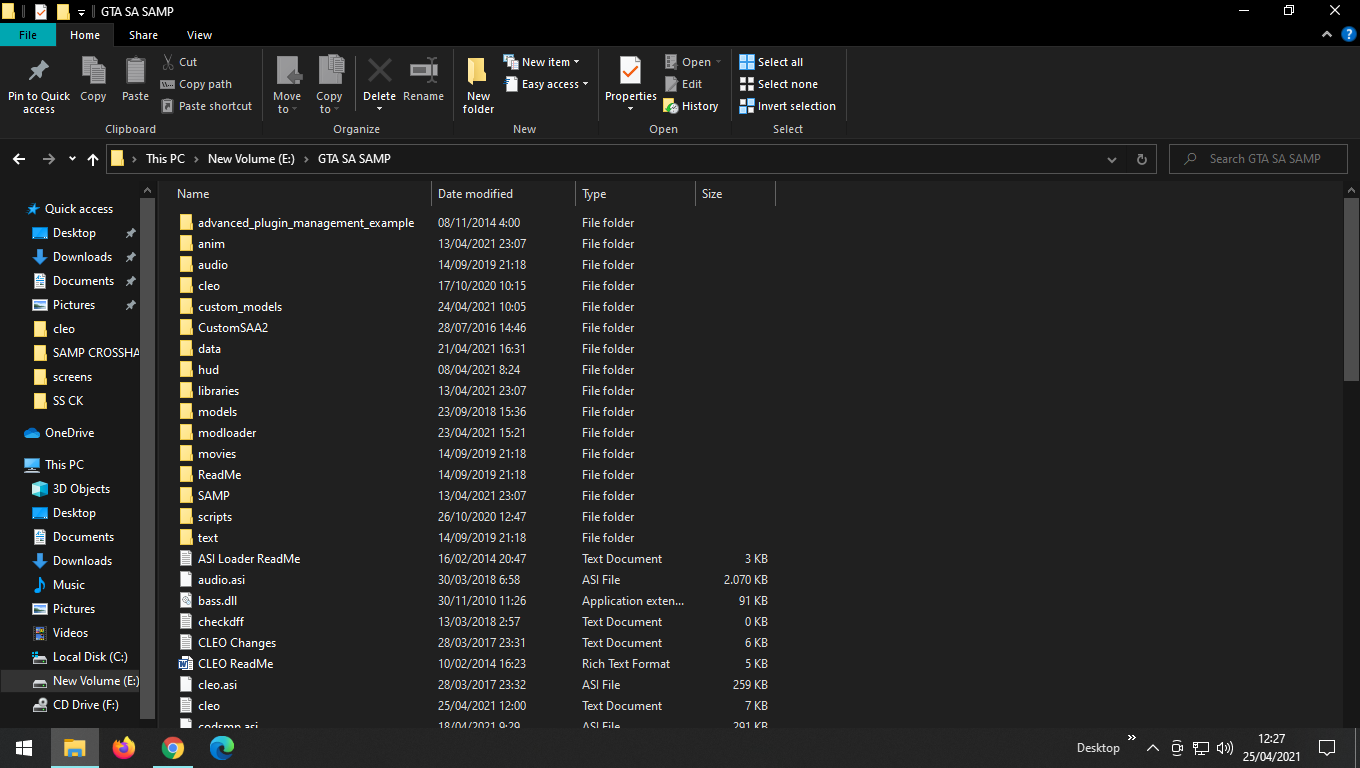
Task: Click Cut in Clipboard group
Action: pyautogui.click(x=179, y=62)
